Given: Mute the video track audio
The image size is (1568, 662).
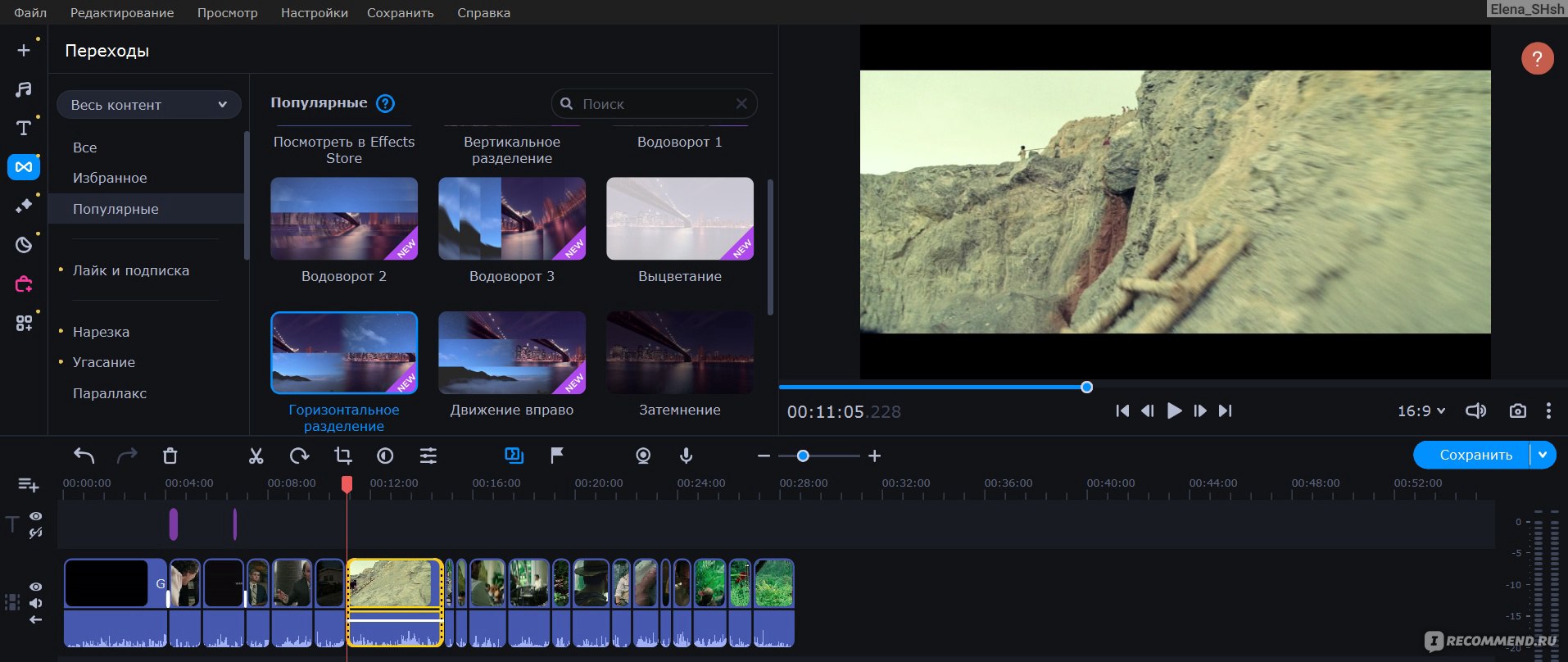Looking at the screenshot, I should [36, 603].
